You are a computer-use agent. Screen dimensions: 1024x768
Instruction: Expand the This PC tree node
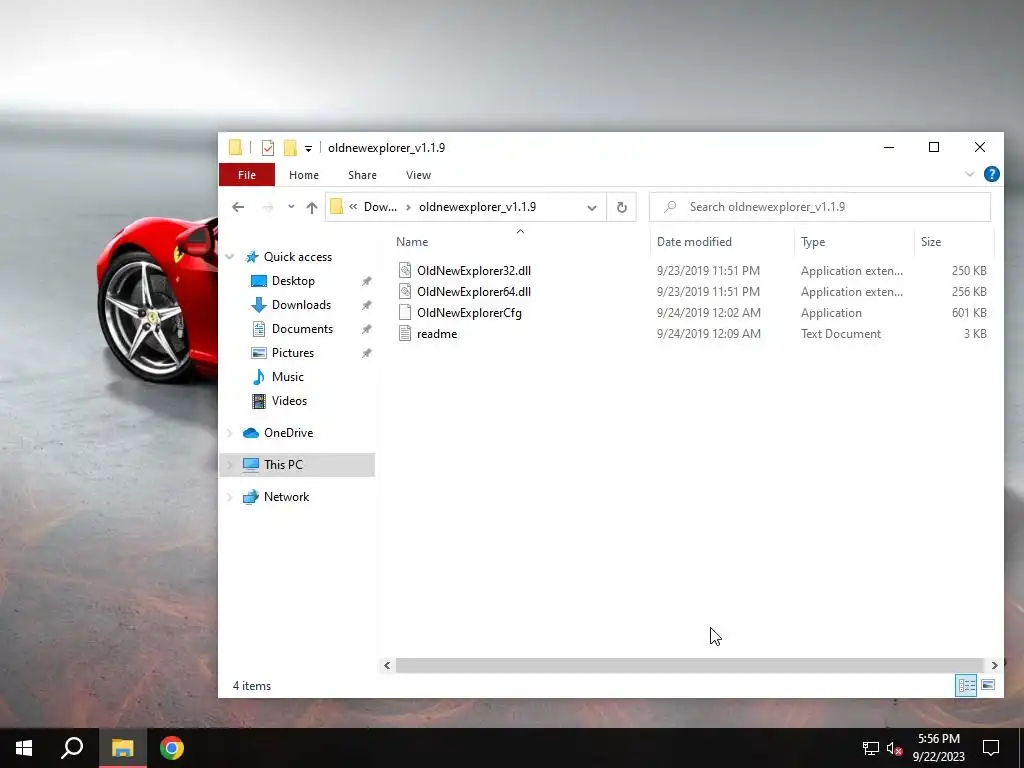coord(230,465)
